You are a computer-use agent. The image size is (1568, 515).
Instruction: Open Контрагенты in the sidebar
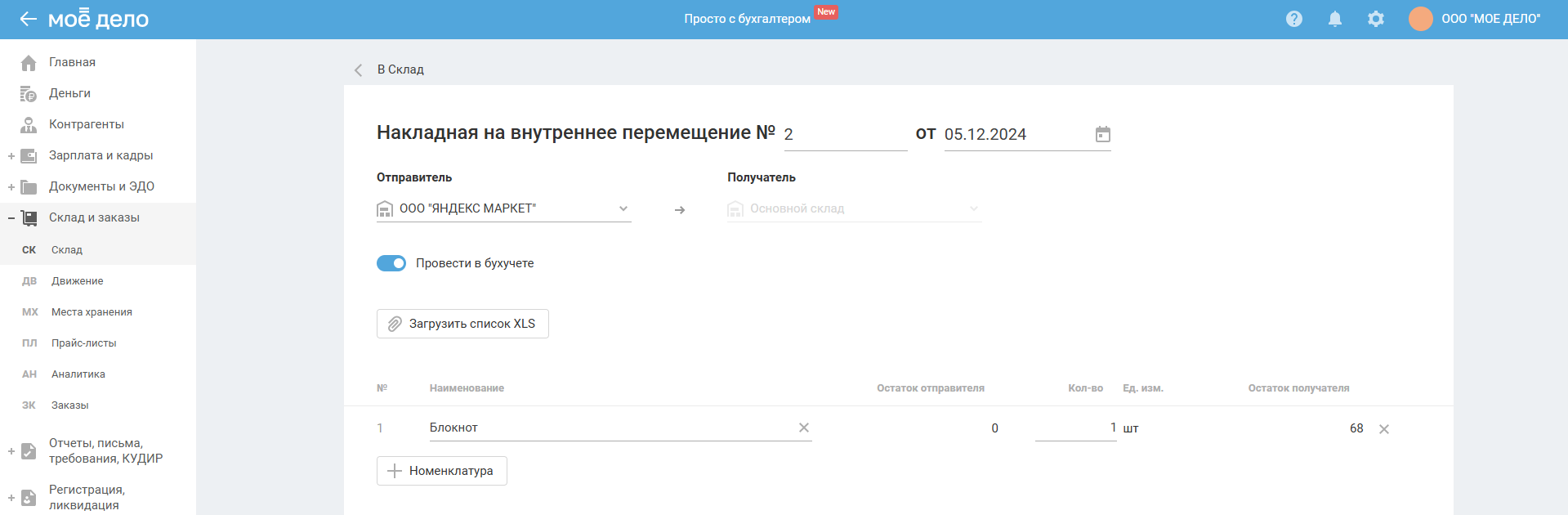point(87,124)
